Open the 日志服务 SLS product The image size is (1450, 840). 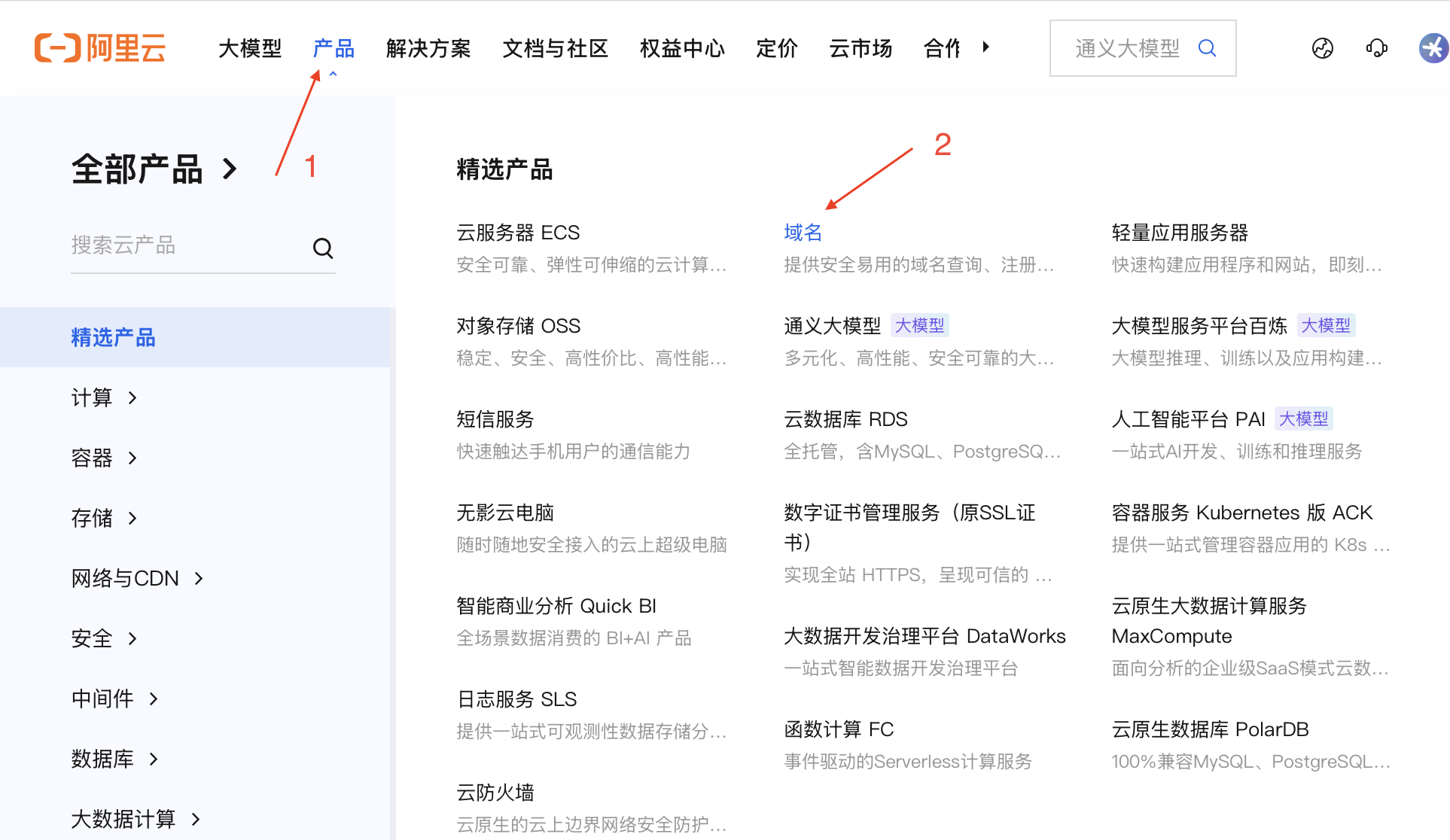(x=516, y=699)
